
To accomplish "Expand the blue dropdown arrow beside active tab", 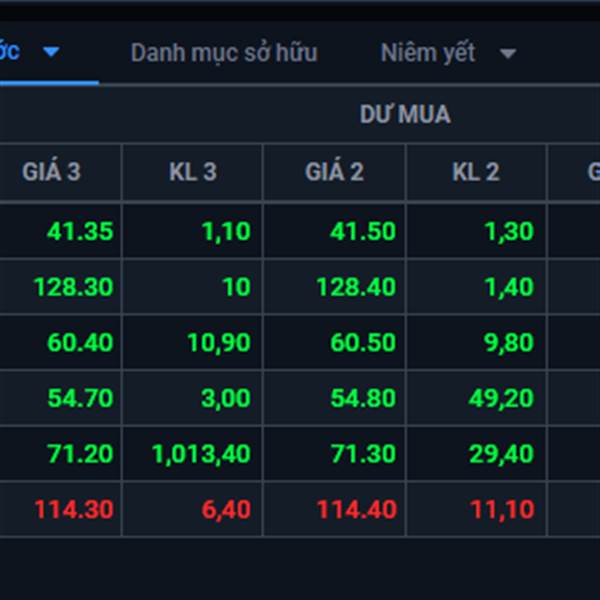I will tap(51, 51).
